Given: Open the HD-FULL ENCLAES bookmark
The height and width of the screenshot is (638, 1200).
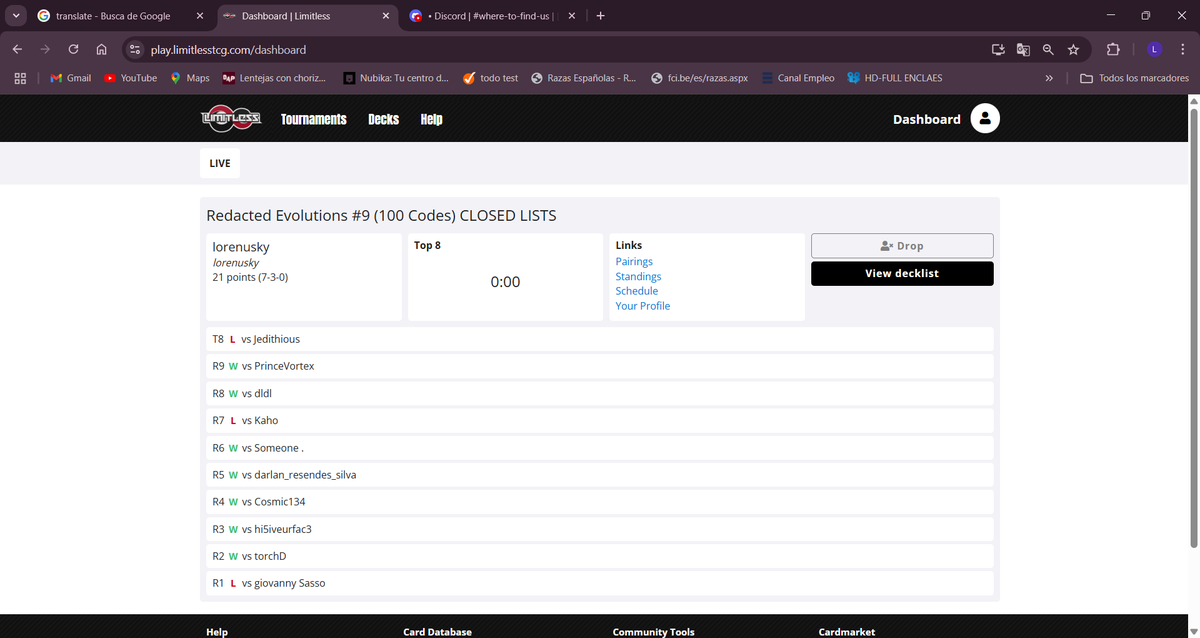Looking at the screenshot, I should 894,78.
